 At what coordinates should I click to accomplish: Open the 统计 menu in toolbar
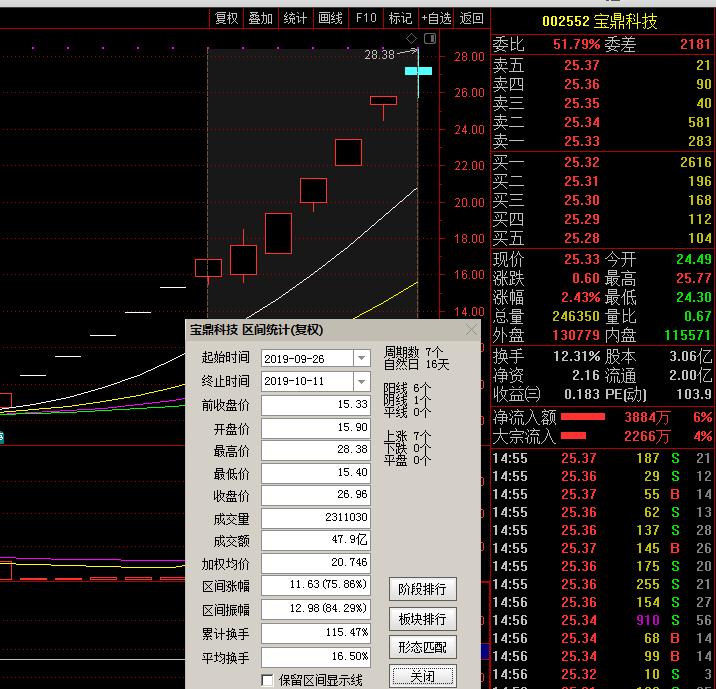tap(295, 18)
